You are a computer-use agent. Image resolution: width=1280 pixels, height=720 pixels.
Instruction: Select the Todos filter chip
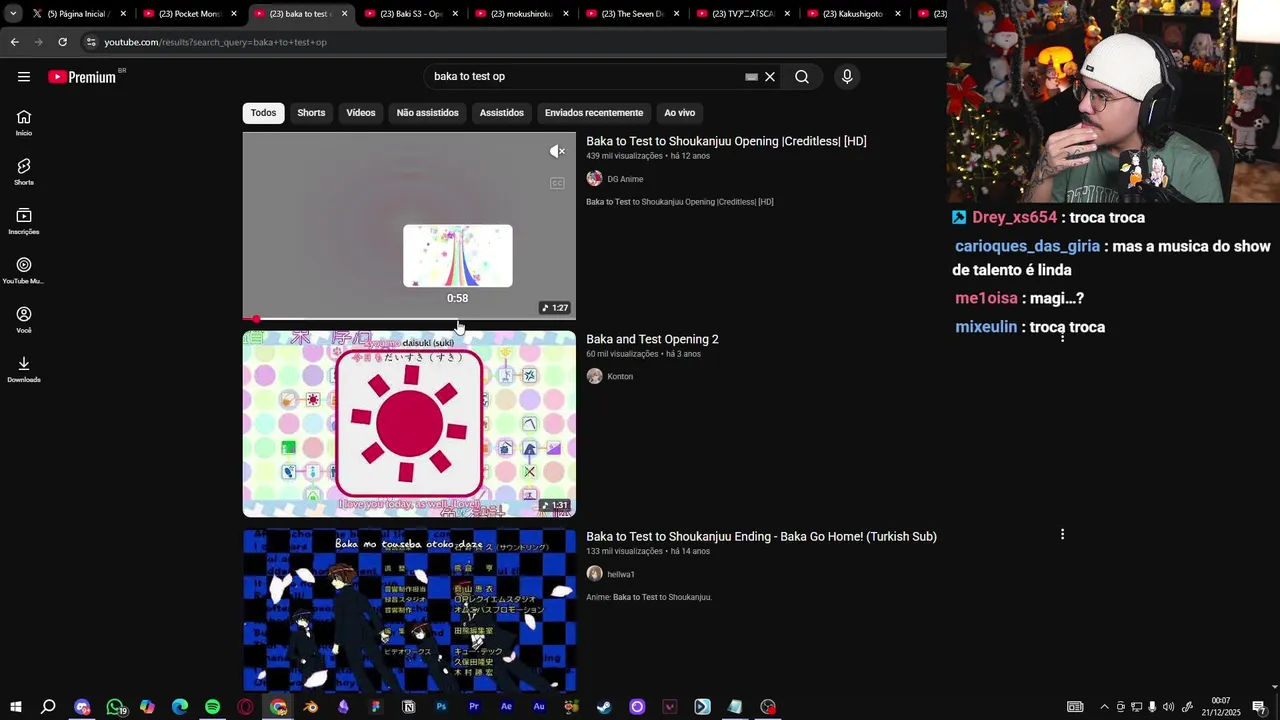coord(263,113)
